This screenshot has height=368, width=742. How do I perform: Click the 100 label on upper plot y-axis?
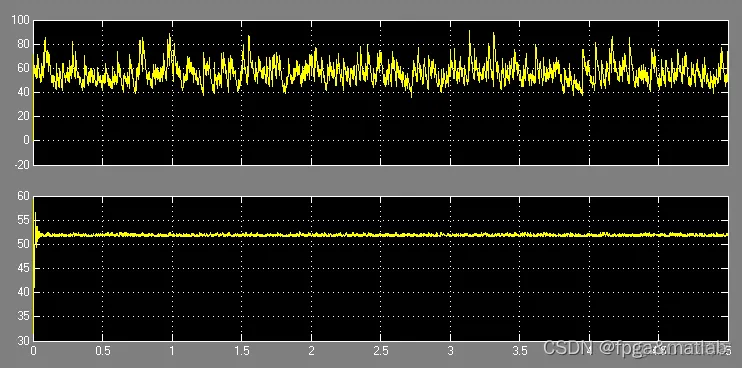click(x=21, y=20)
